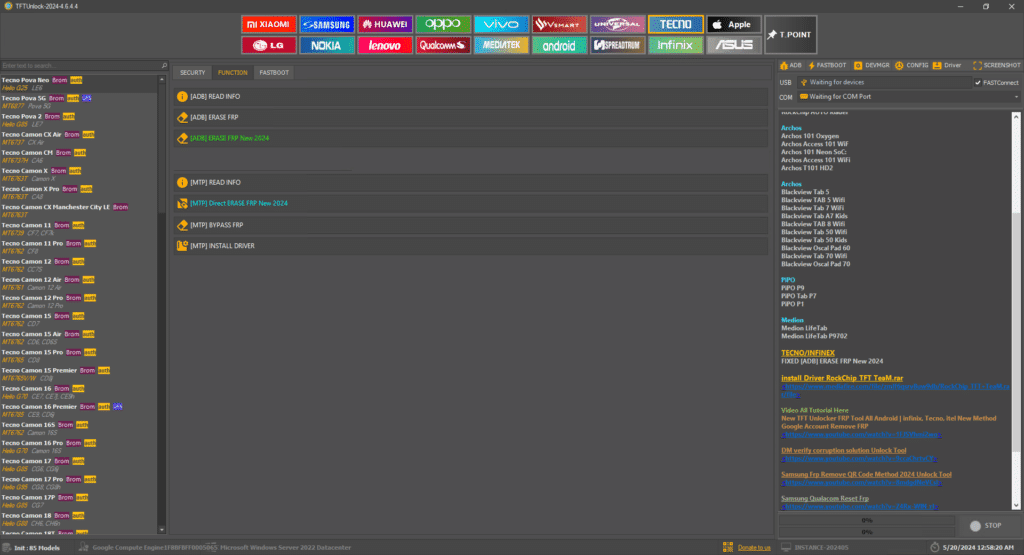Run [MTP] Direct ERASE FRP New 2024
Image resolution: width=1024 pixels, height=555 pixels.
(472, 204)
